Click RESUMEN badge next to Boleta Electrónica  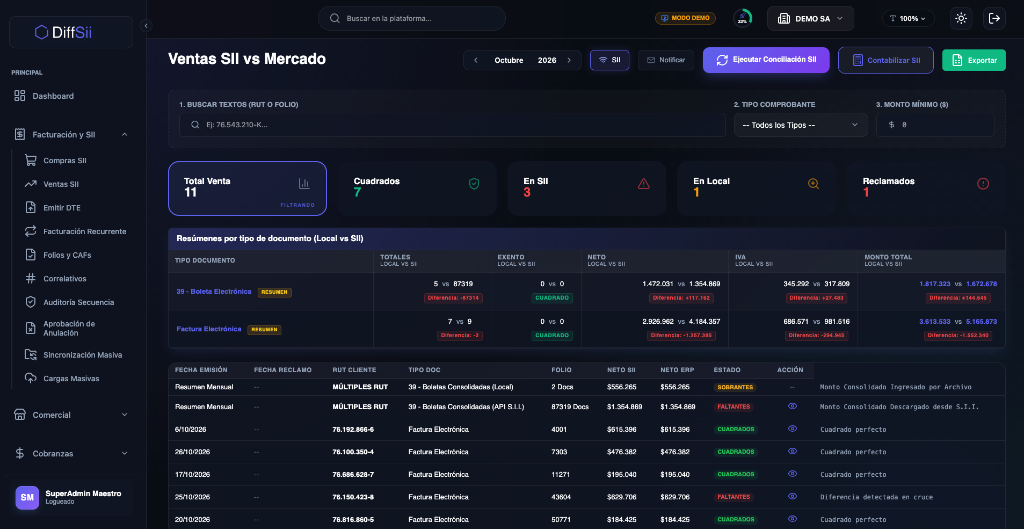pos(275,293)
